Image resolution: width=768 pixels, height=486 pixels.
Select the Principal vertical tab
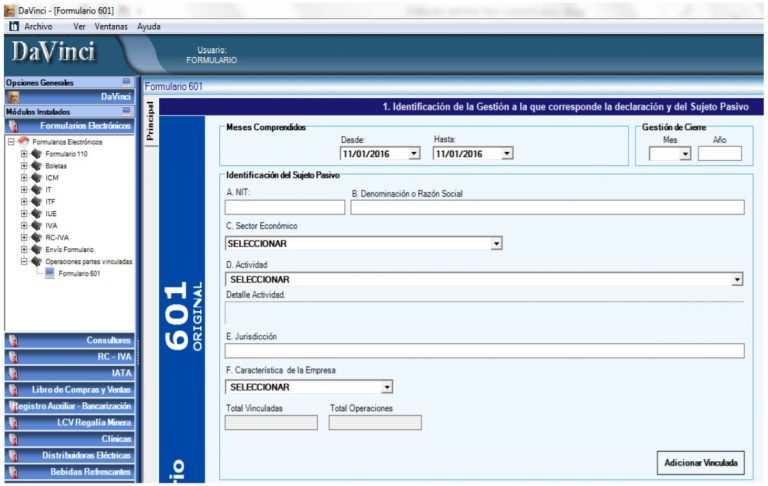[x=151, y=122]
